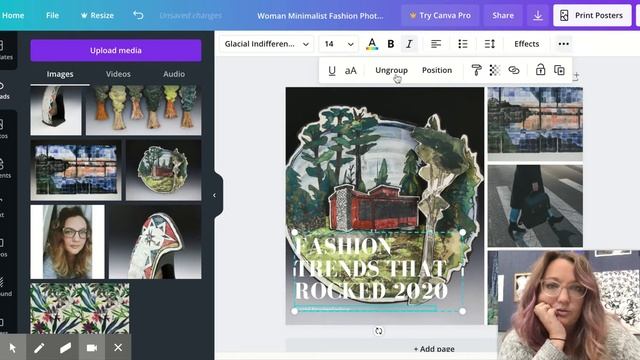Toggle bold formatting
The width and height of the screenshot is (640, 360).
click(x=391, y=44)
